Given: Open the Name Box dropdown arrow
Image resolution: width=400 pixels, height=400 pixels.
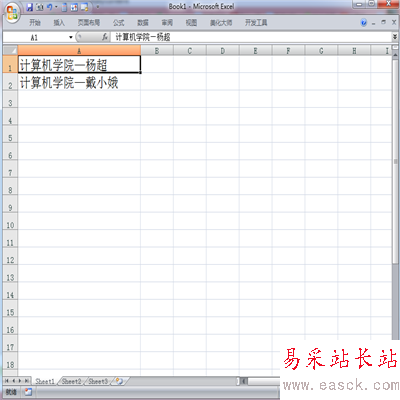Looking at the screenshot, I should (x=71, y=37).
